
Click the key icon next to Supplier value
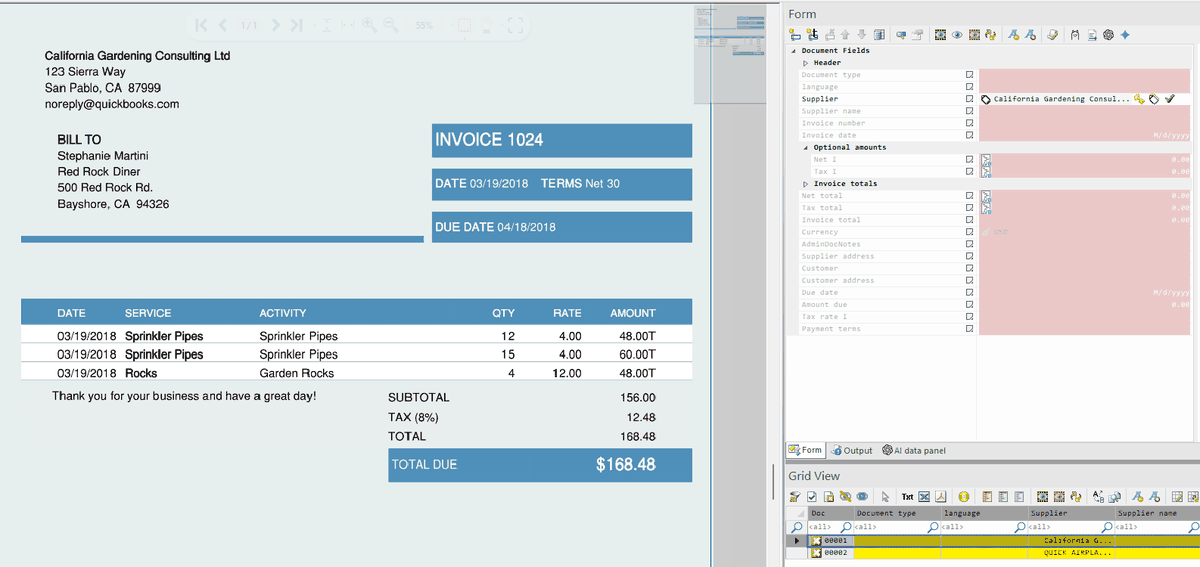pyautogui.click(x=1139, y=99)
